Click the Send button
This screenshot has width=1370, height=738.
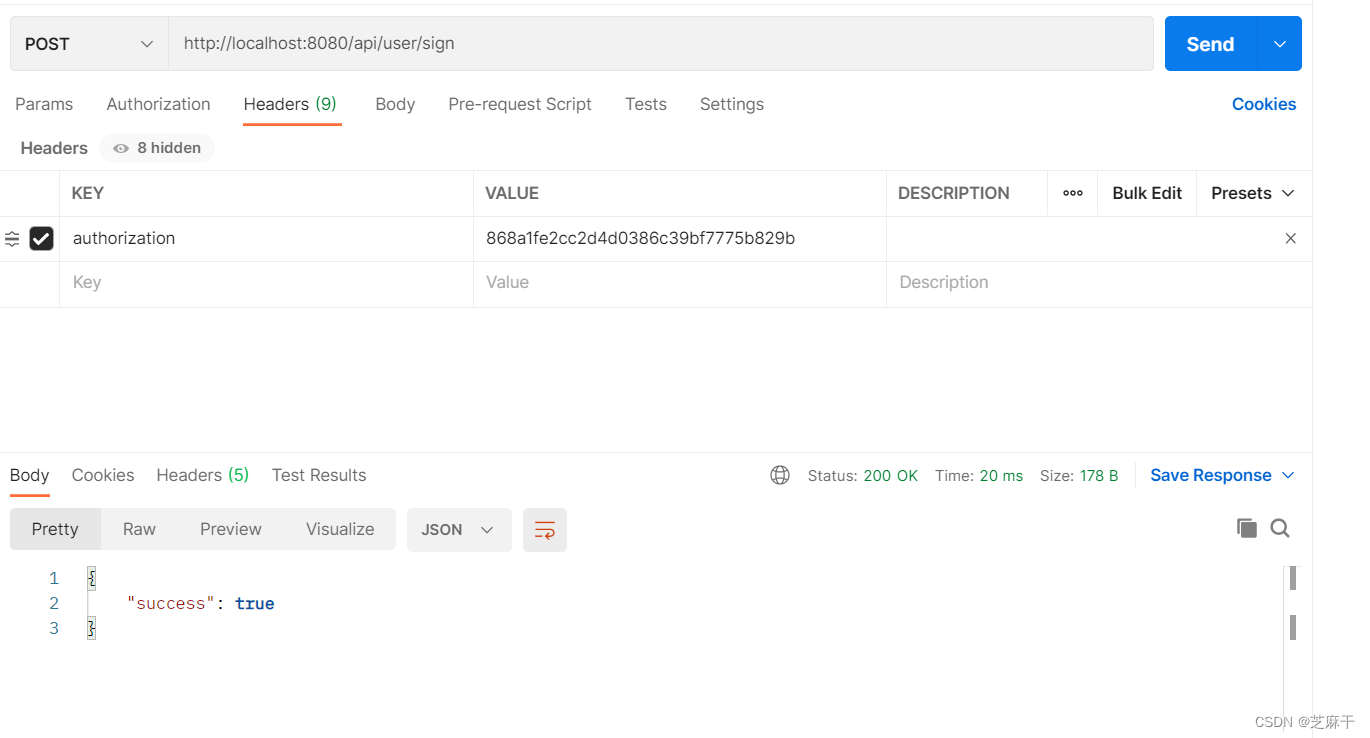1209,43
